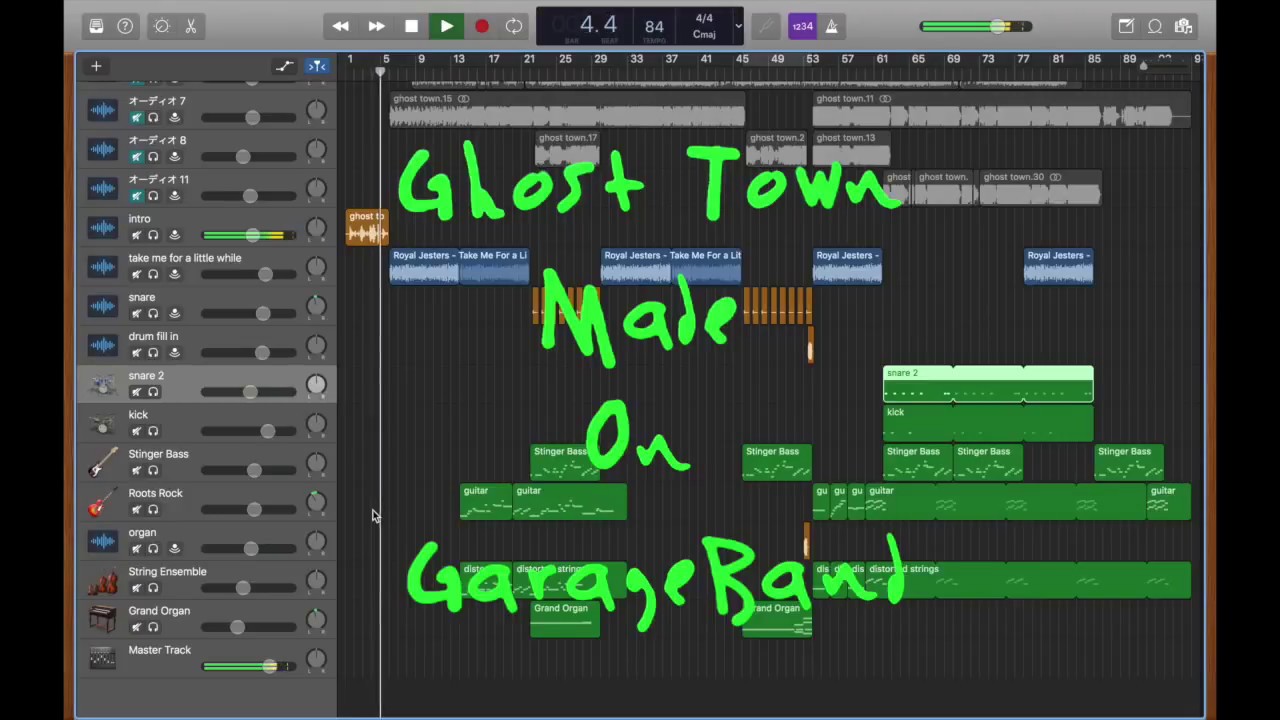This screenshot has width=1280, height=720.
Task: Select the ghost town.15 audio region
Action: point(567,110)
